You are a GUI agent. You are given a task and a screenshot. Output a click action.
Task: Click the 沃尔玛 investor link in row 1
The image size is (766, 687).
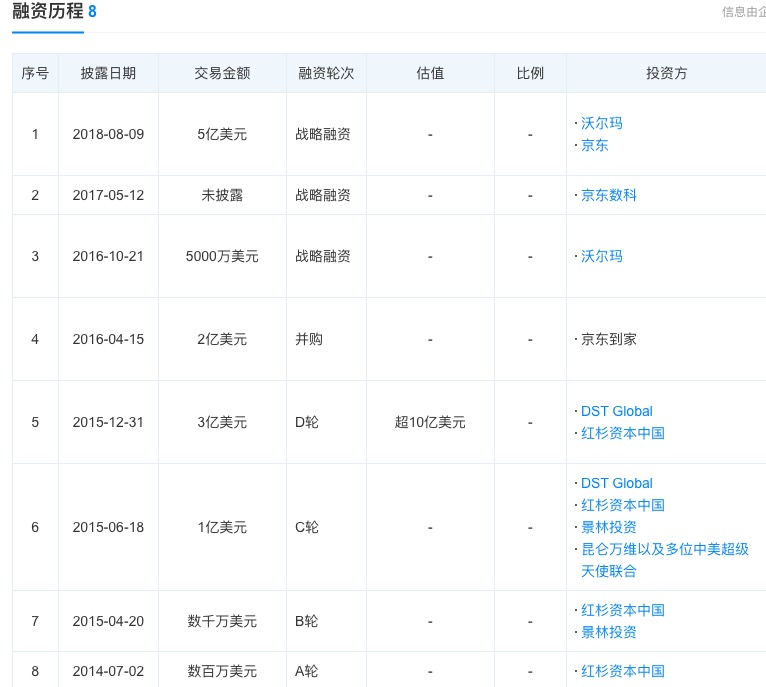(601, 123)
